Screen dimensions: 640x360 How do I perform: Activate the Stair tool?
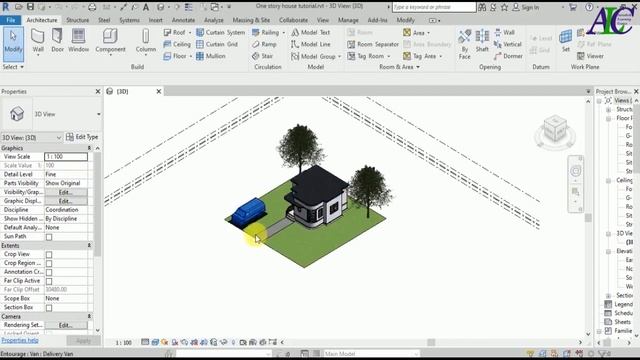tap(262, 56)
